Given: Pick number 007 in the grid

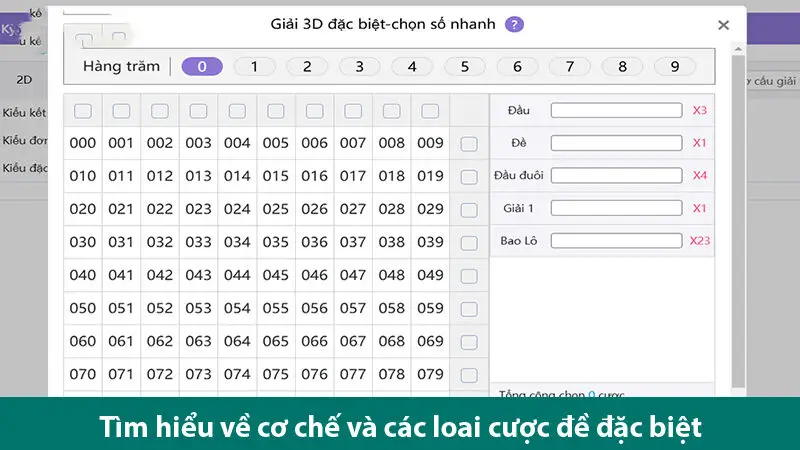Looking at the screenshot, I should click(x=353, y=143).
